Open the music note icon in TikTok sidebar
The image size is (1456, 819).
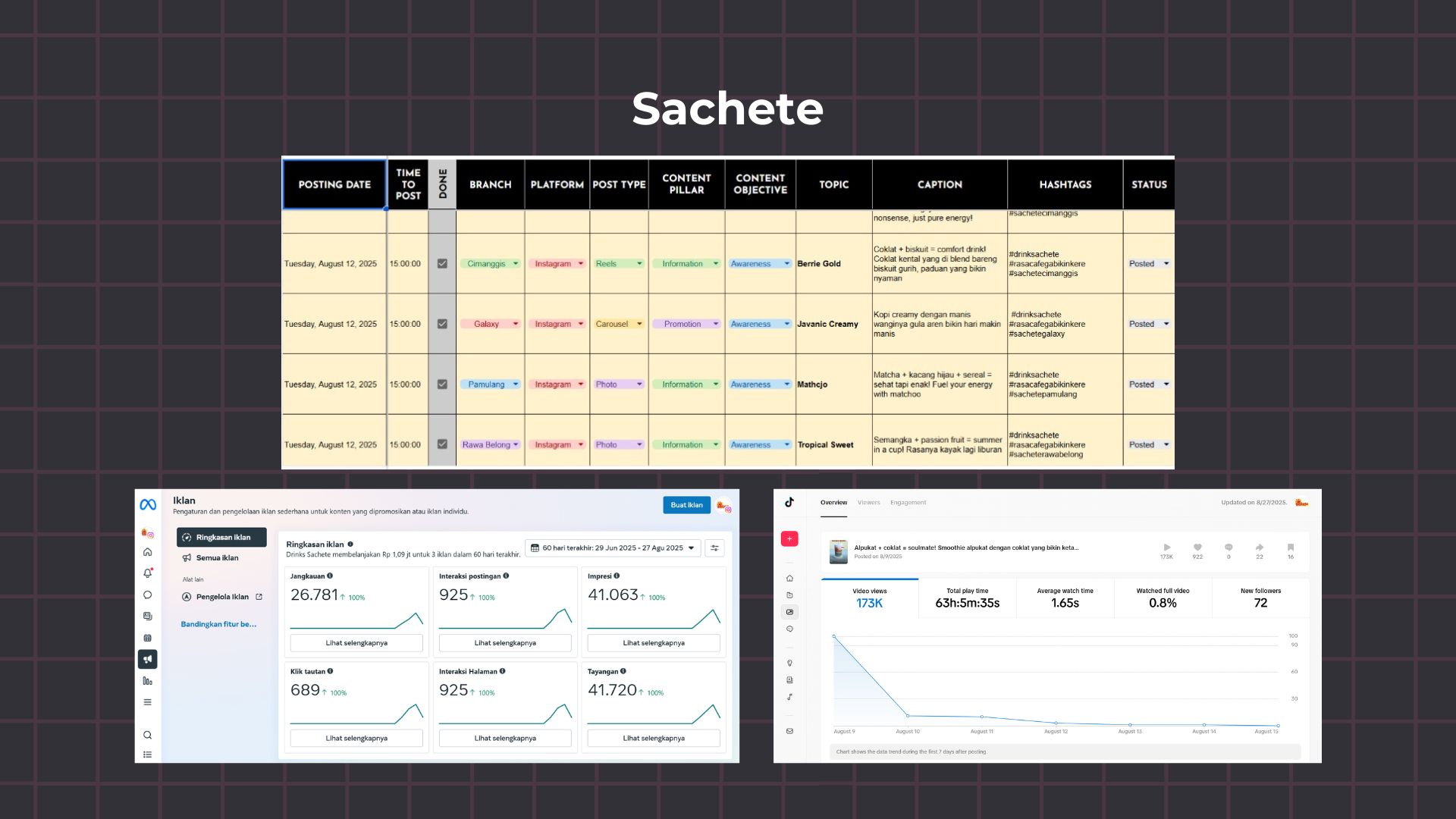[789, 697]
